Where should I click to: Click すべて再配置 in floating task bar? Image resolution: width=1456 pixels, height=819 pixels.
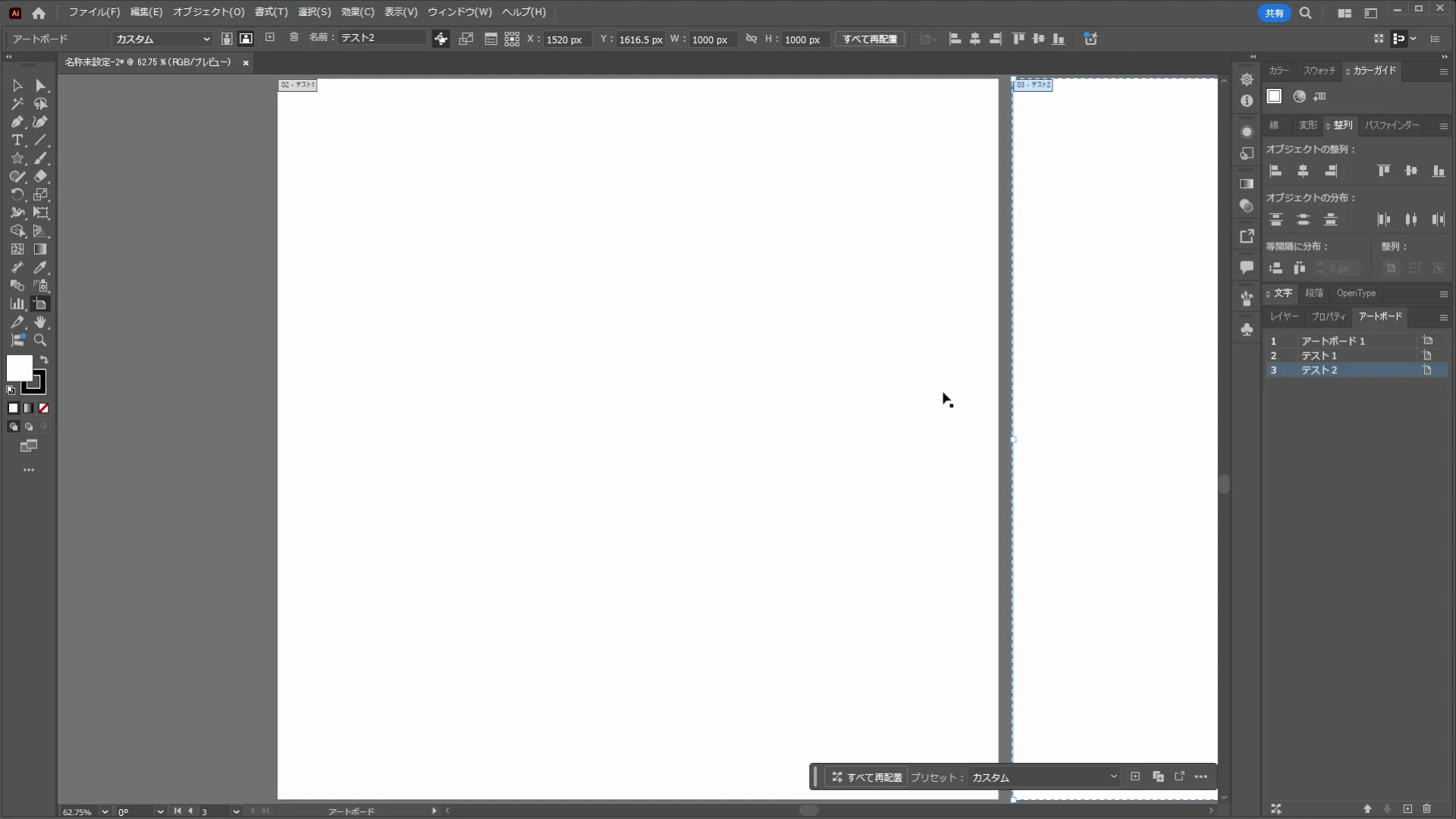pos(867,777)
